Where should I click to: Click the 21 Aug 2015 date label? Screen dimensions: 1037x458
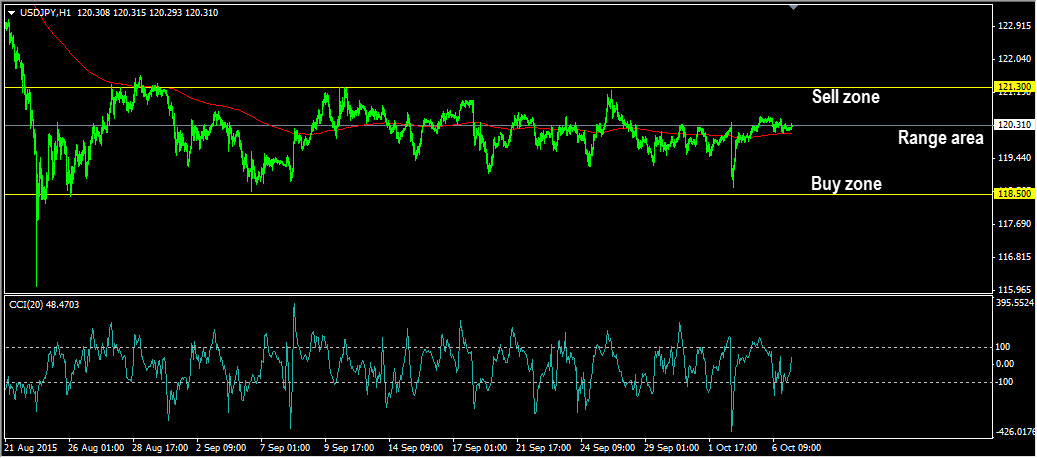pyautogui.click(x=30, y=448)
